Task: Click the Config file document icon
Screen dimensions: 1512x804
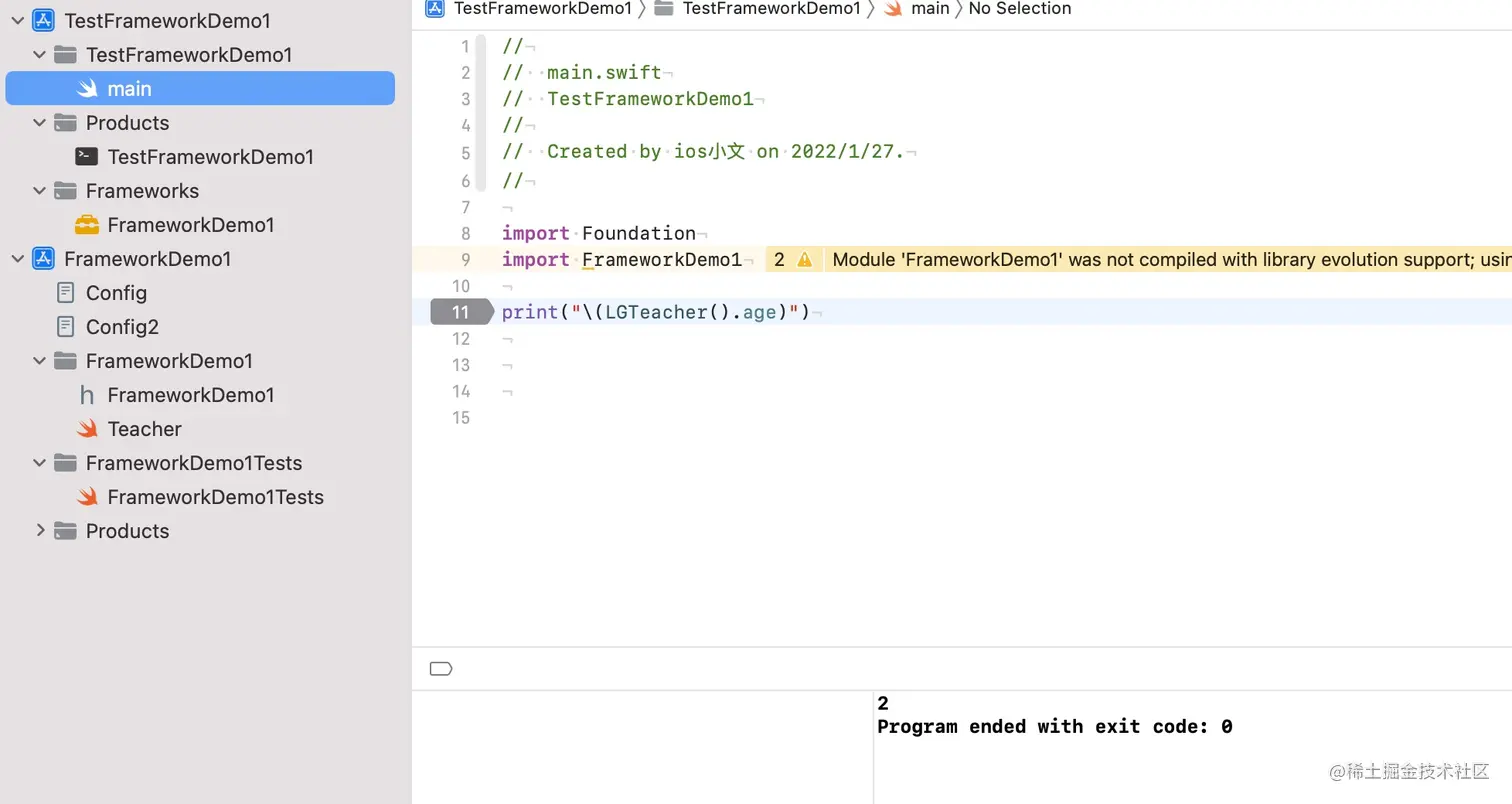Action: (x=65, y=293)
